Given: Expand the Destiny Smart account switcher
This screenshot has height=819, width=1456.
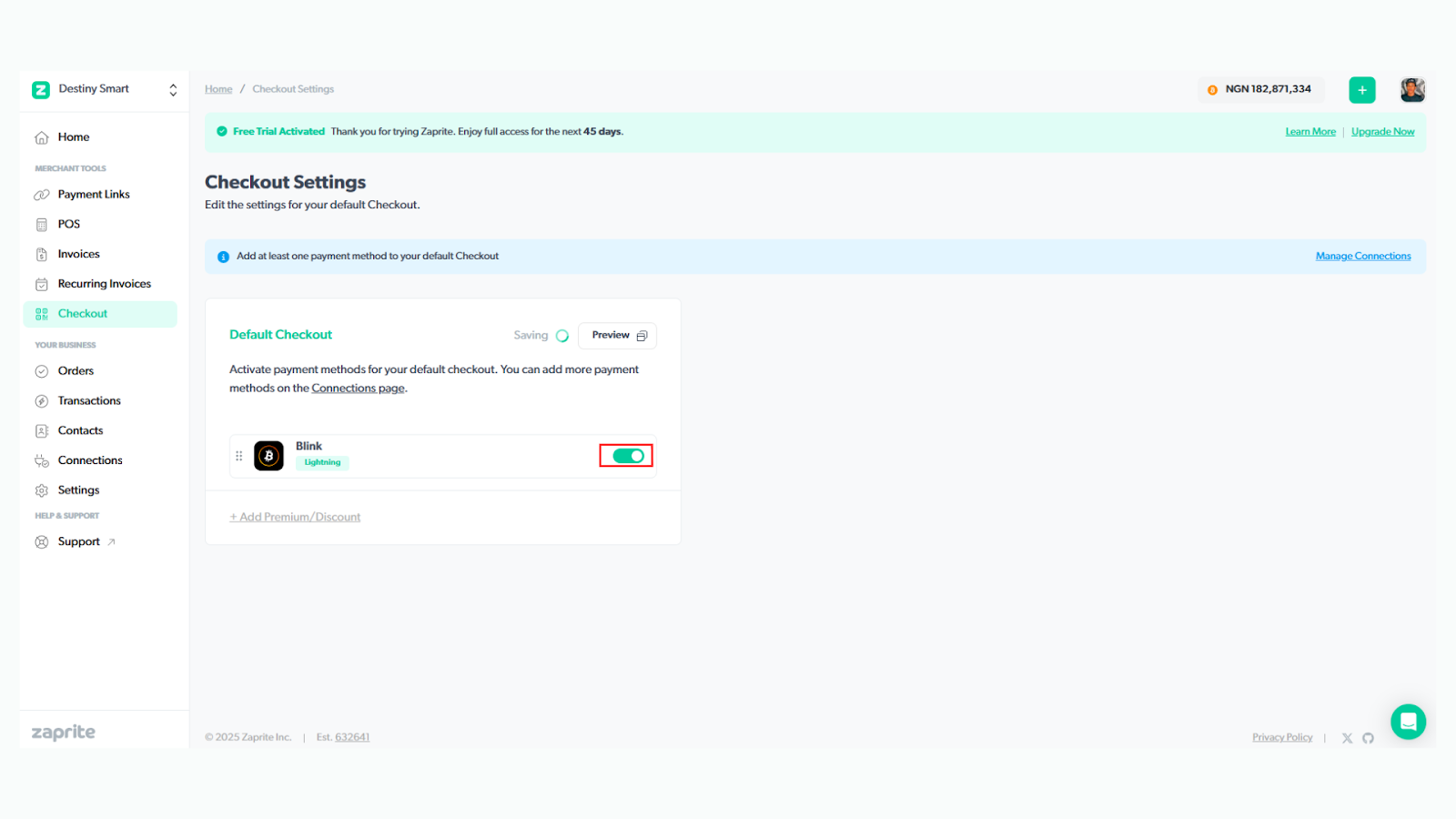Looking at the screenshot, I should coord(173,89).
